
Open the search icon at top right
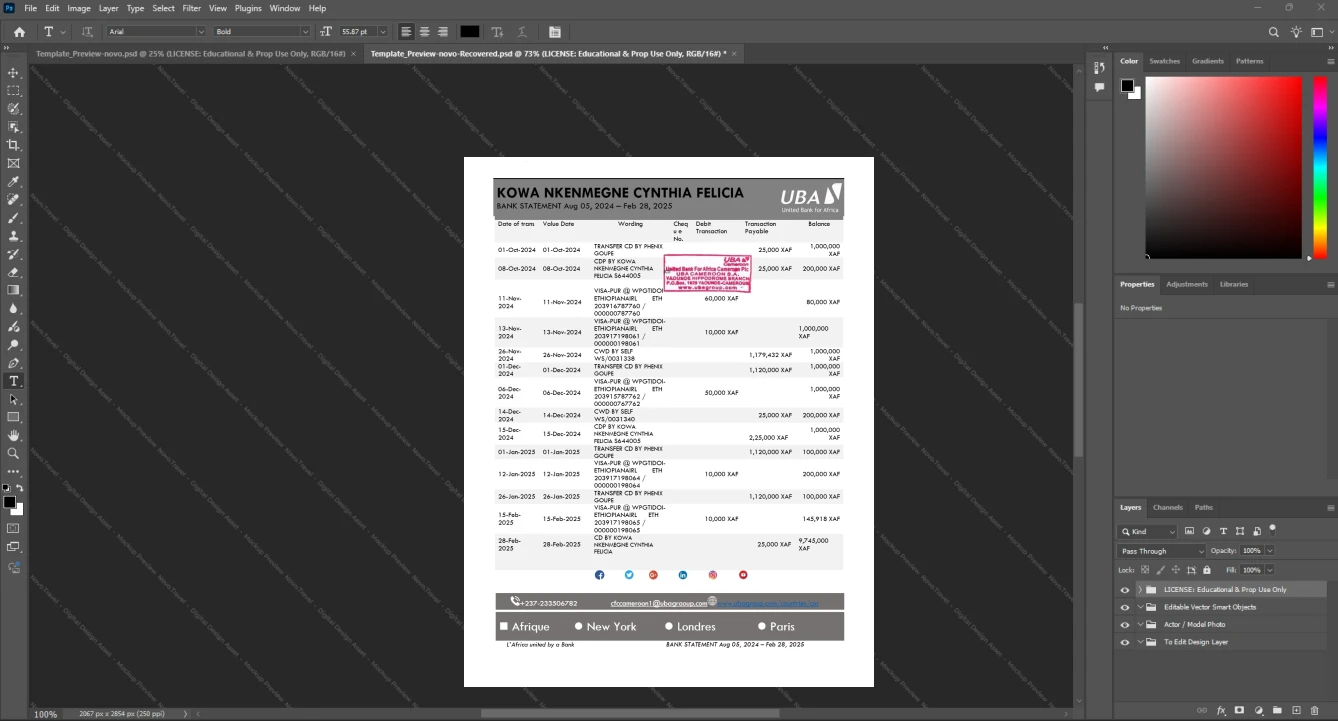click(x=1273, y=32)
